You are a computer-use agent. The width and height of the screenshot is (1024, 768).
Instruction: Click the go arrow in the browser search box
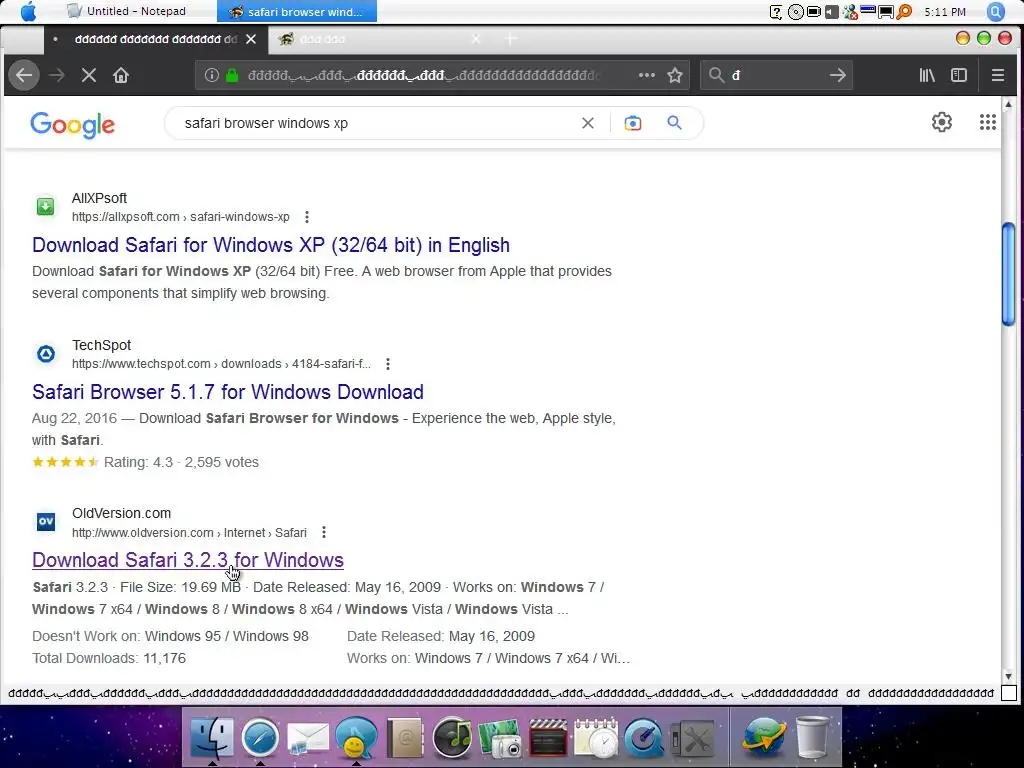[837, 75]
